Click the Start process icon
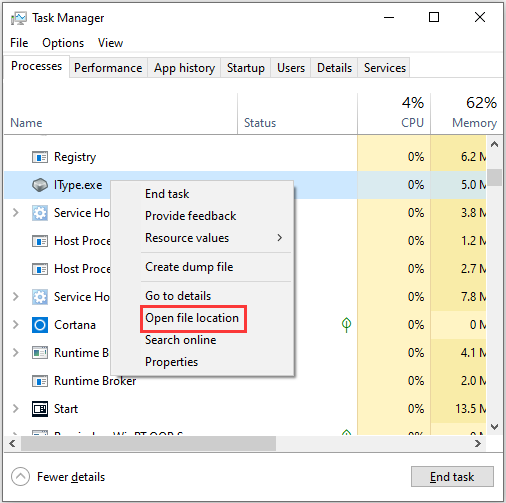506x503 pixels. pyautogui.click(x=40, y=409)
